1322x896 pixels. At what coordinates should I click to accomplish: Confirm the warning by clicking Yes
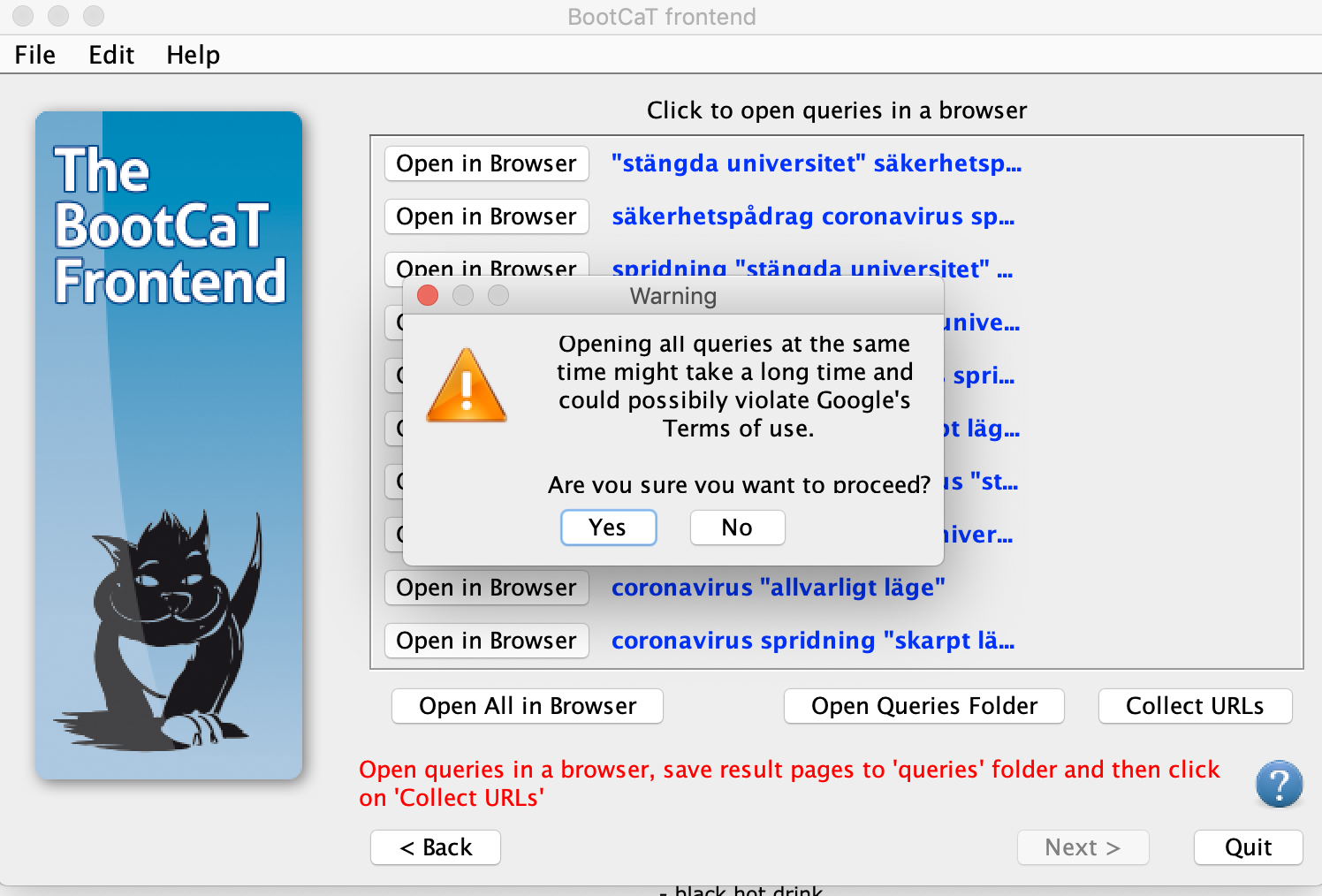tap(608, 528)
